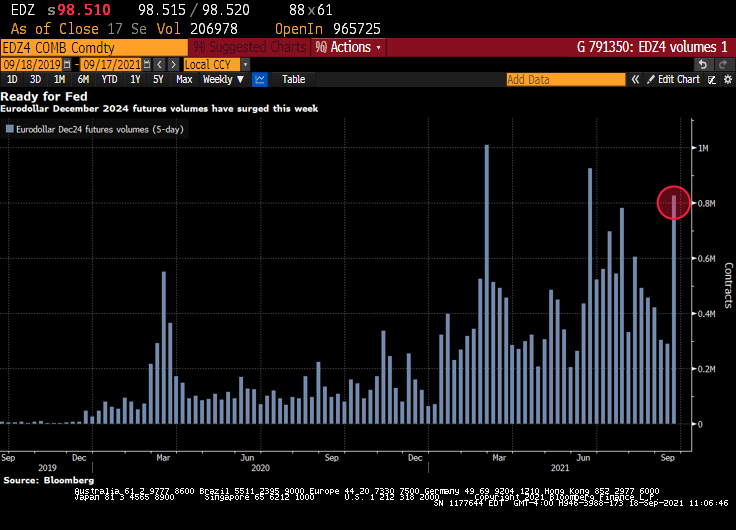Click the undo arrow icon

click(703, 64)
